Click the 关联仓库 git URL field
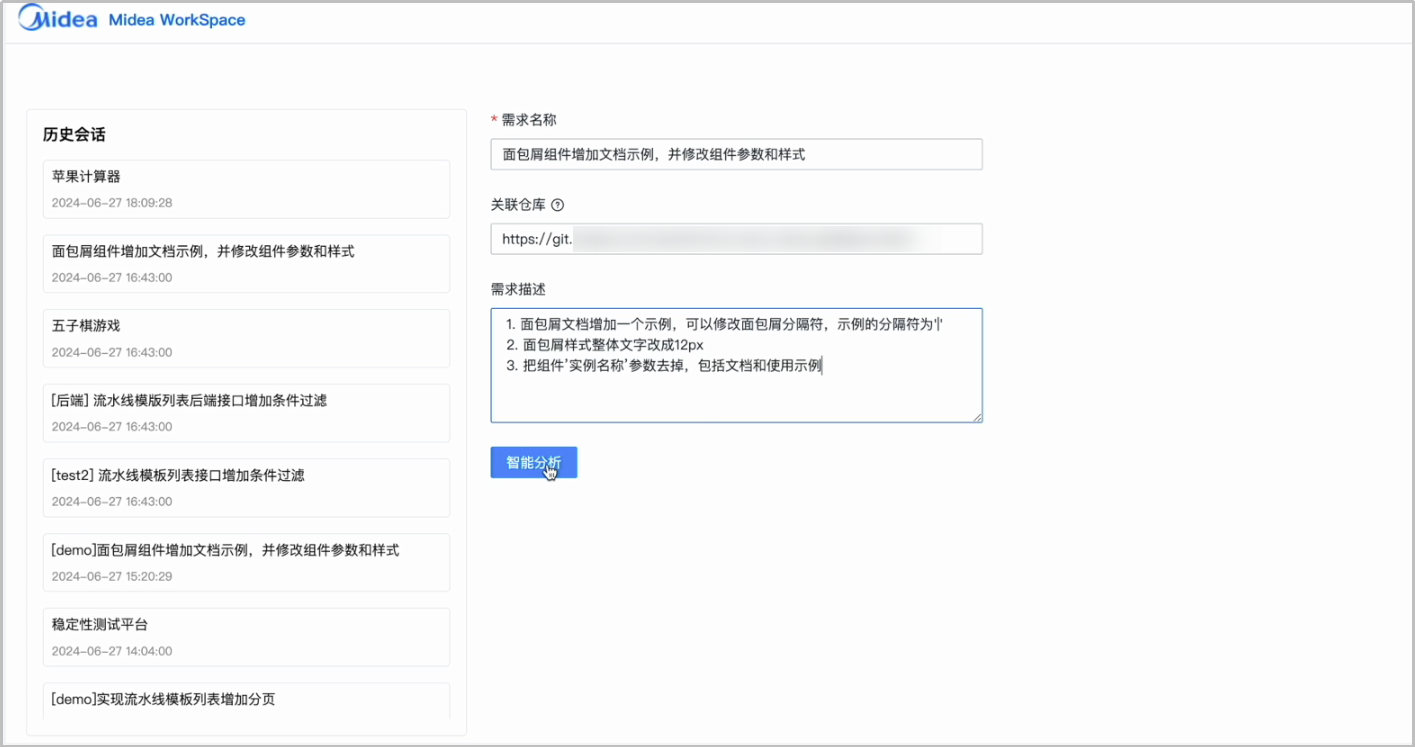1415x747 pixels. 736,239
